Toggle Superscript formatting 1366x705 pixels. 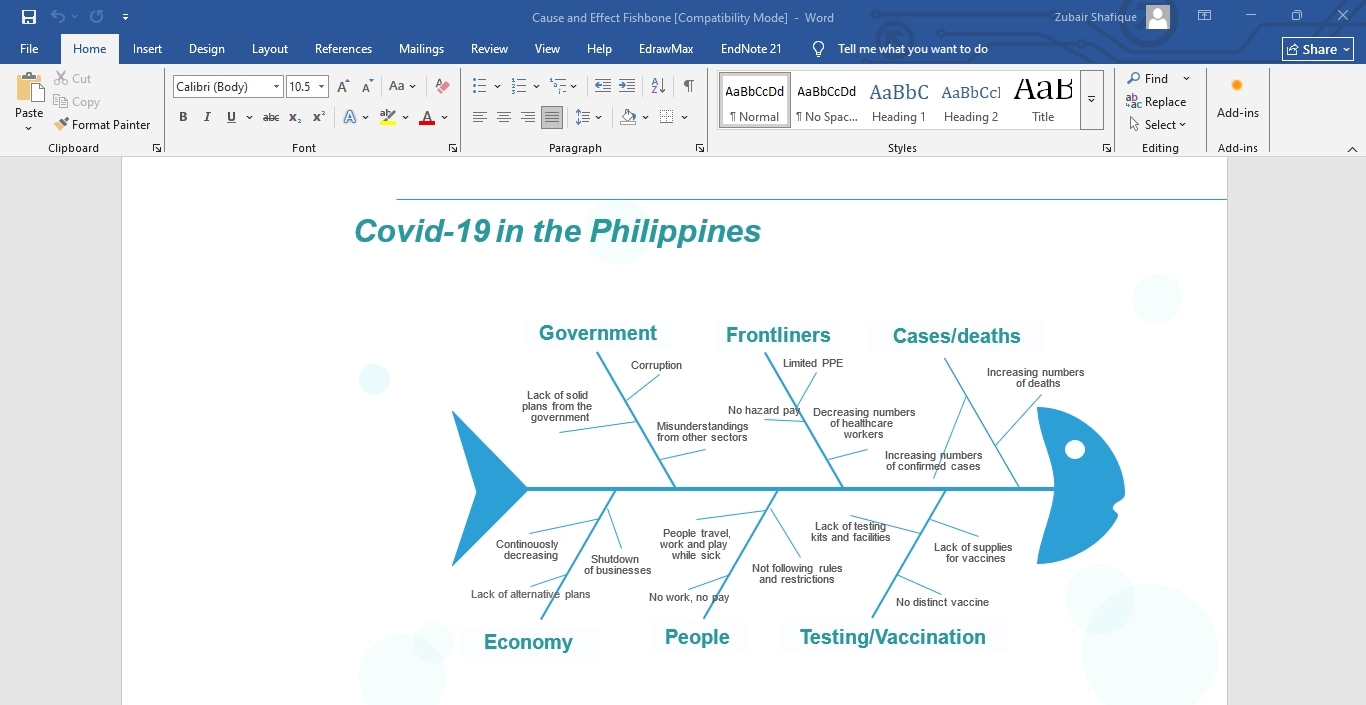point(319,117)
